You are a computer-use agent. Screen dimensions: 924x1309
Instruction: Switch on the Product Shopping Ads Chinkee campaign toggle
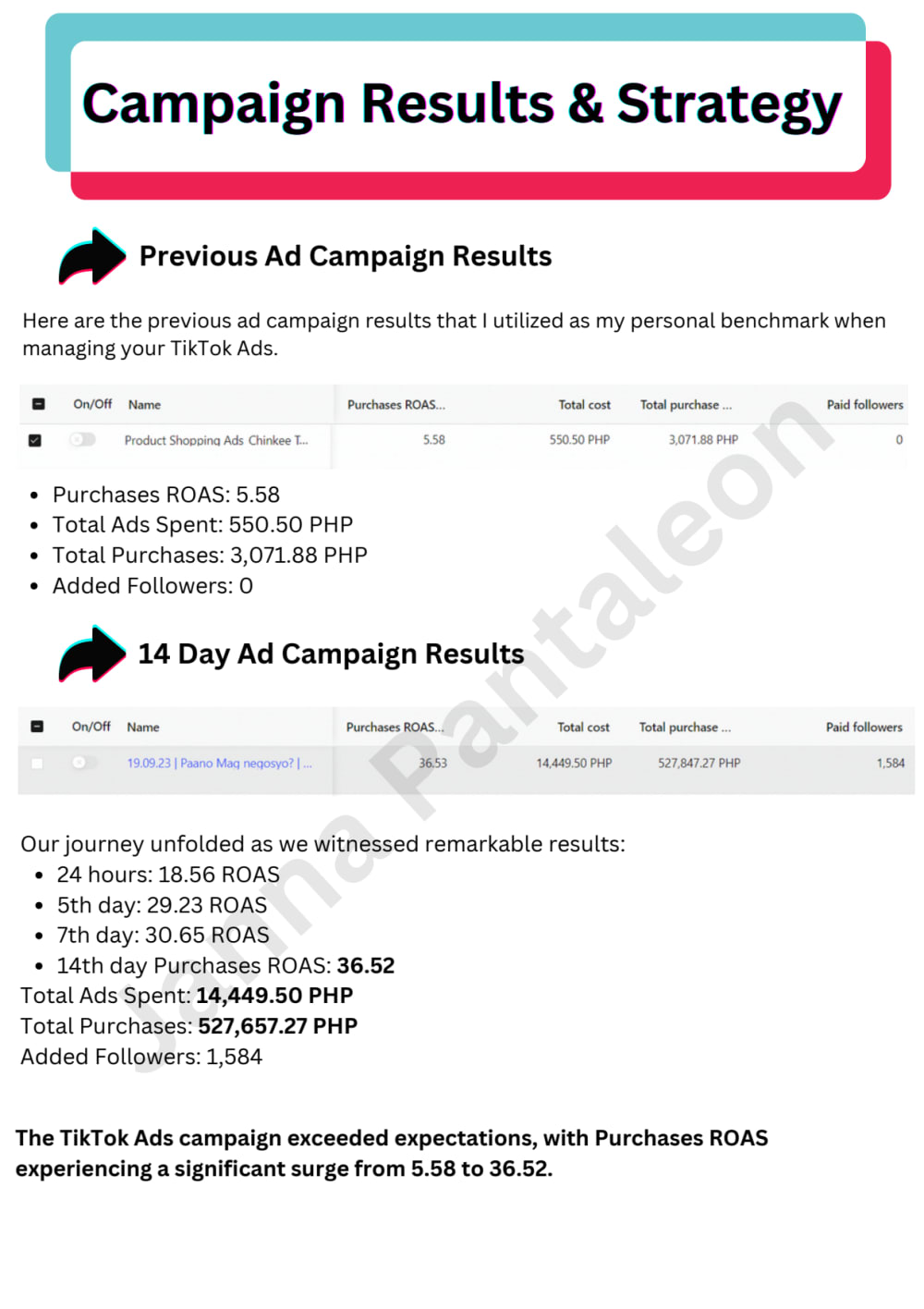pyautogui.click(x=83, y=439)
